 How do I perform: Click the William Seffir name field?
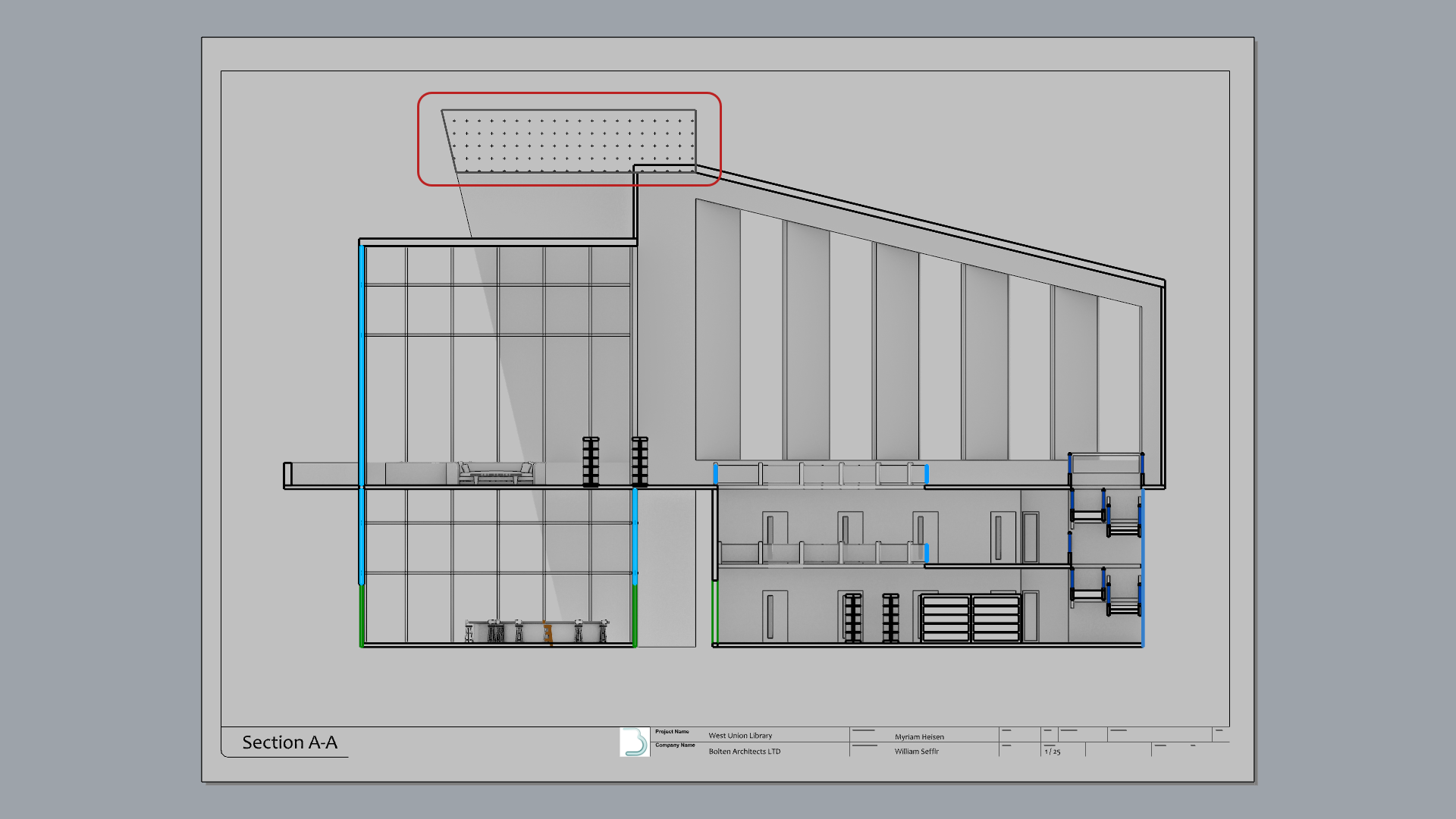click(916, 752)
